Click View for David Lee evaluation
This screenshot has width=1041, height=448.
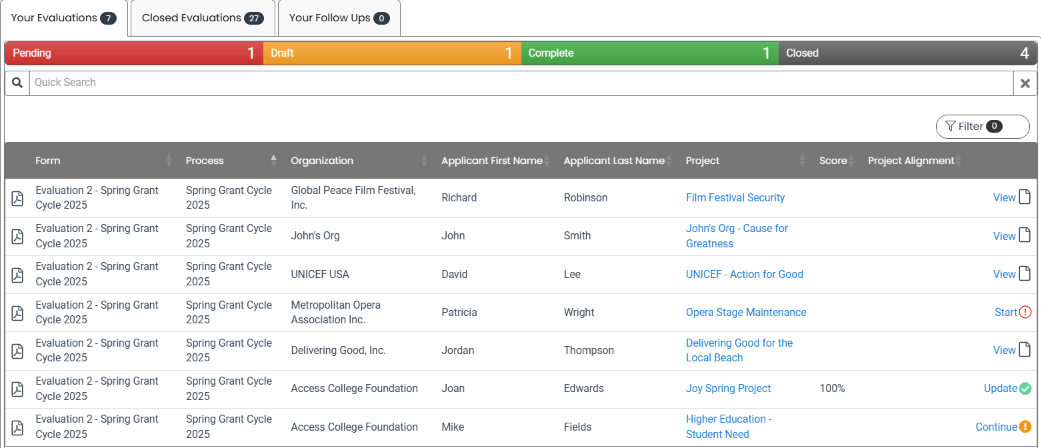pos(1004,273)
